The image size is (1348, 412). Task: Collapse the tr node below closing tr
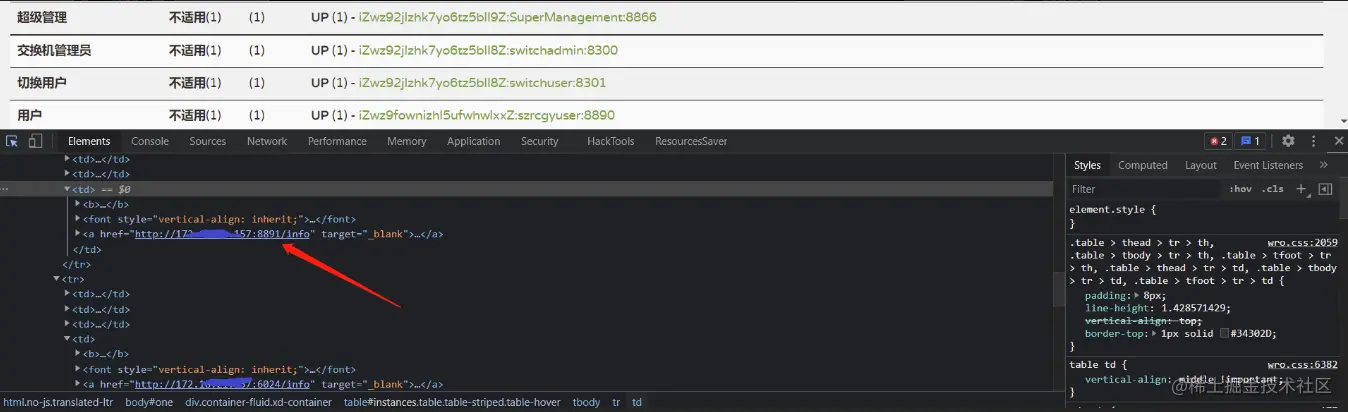pos(57,279)
